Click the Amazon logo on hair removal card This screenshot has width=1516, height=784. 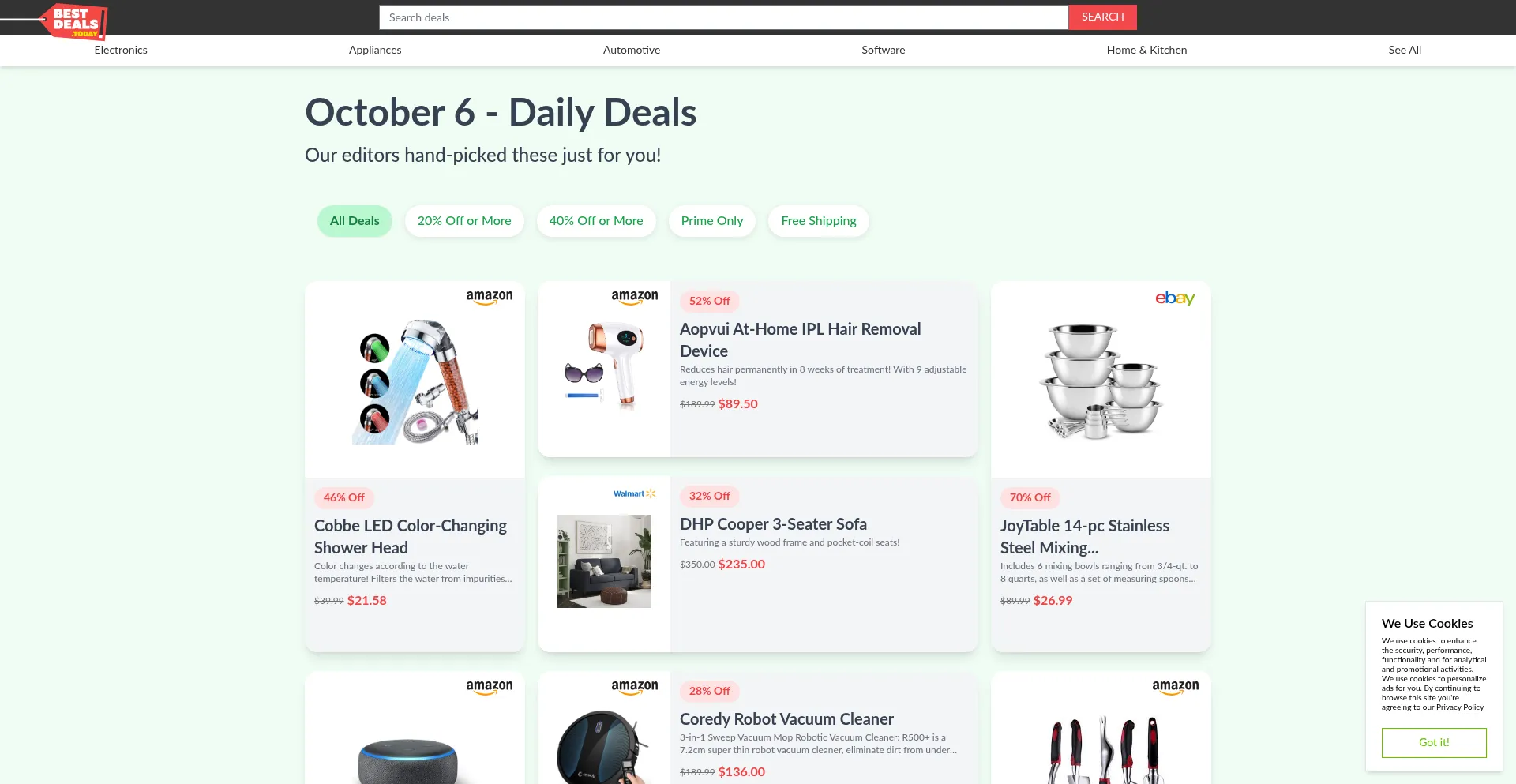pyautogui.click(x=634, y=298)
